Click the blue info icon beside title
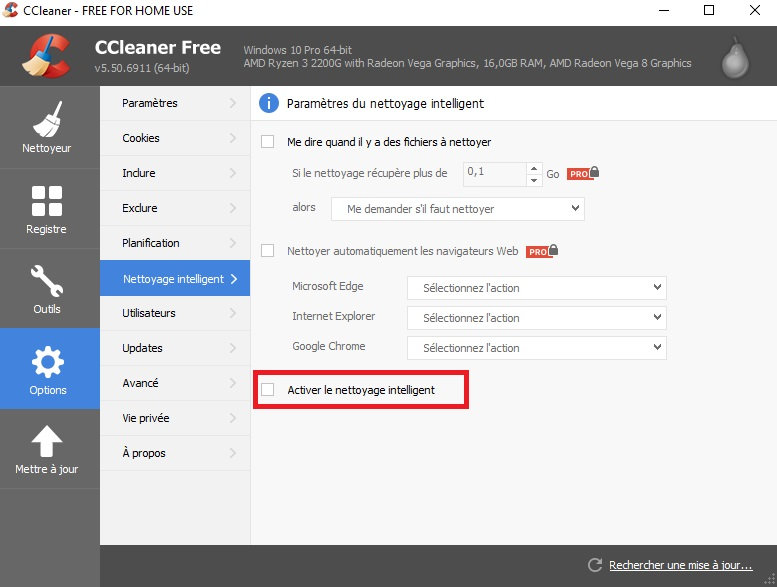777x587 pixels. pyautogui.click(x=268, y=103)
